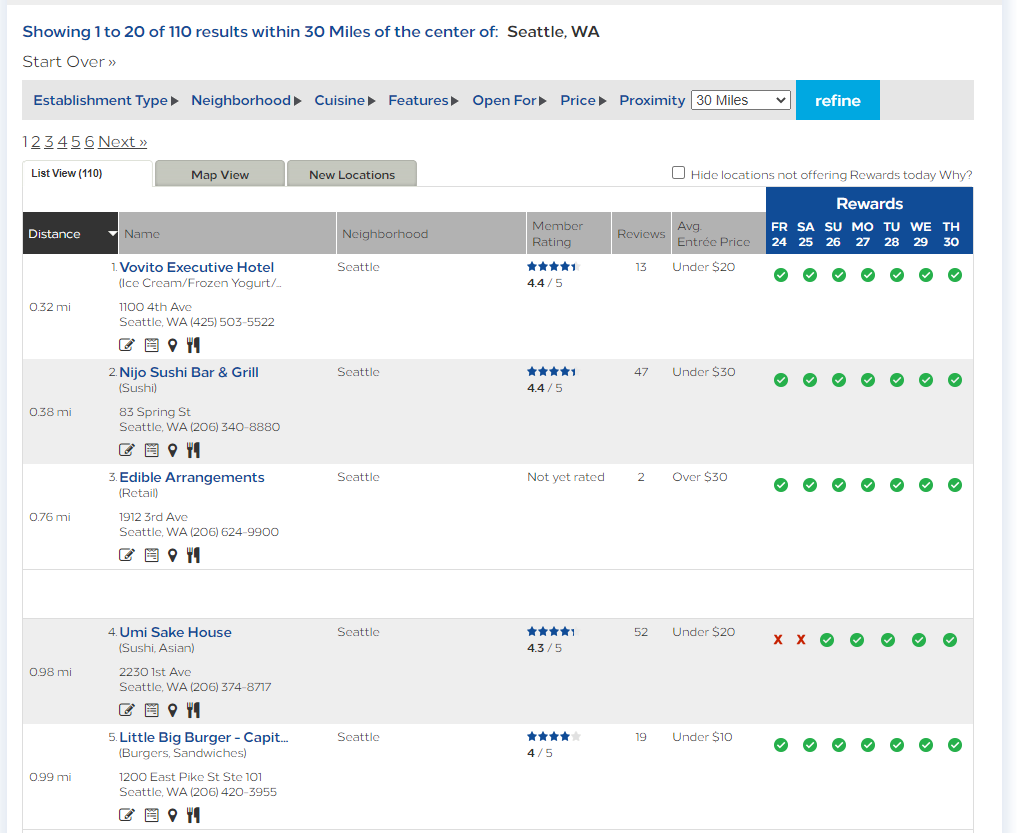The width and height of the screenshot is (1017, 833).
Task: Open the Umi Sake House listing
Action: [175, 633]
